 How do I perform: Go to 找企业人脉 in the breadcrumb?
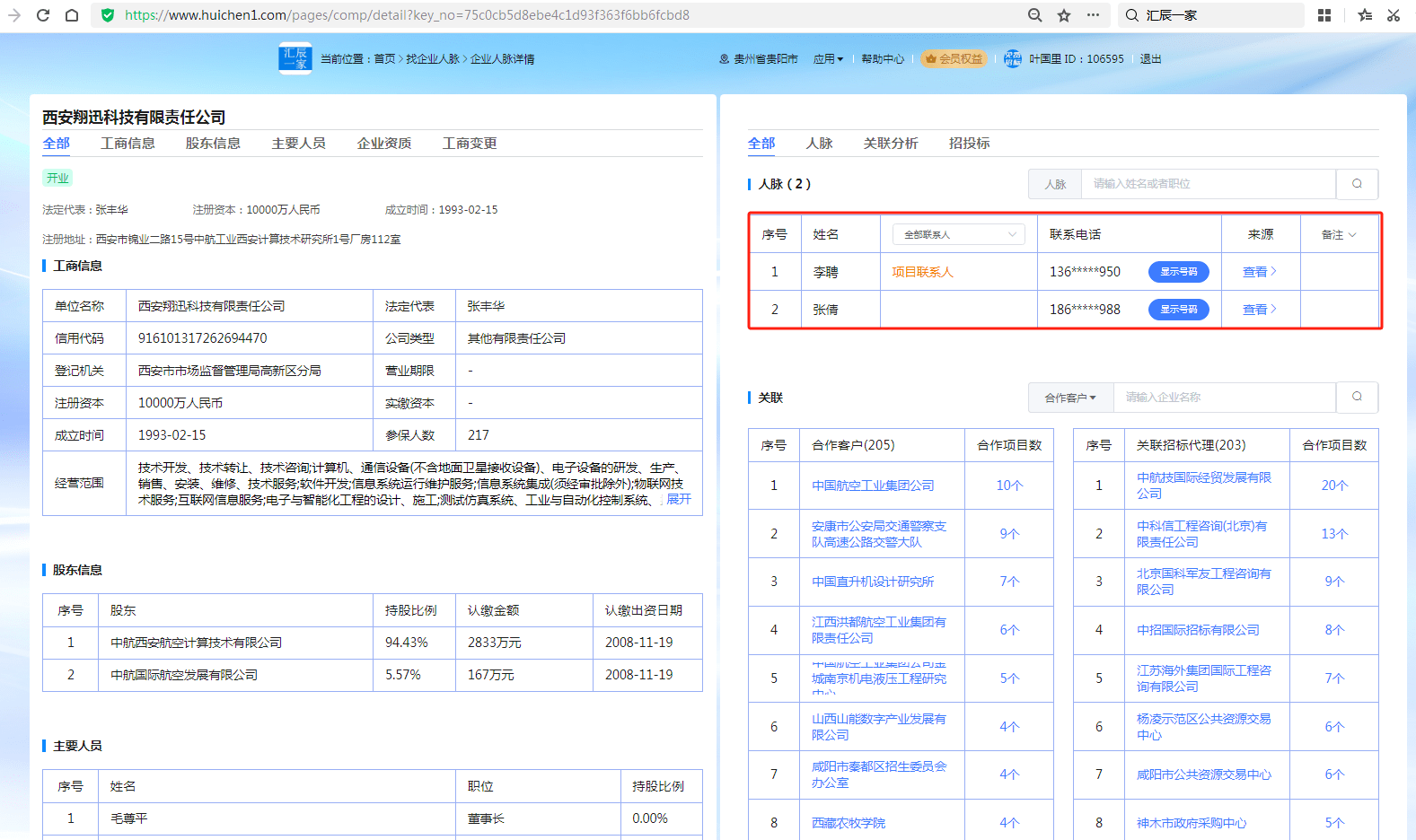click(433, 59)
